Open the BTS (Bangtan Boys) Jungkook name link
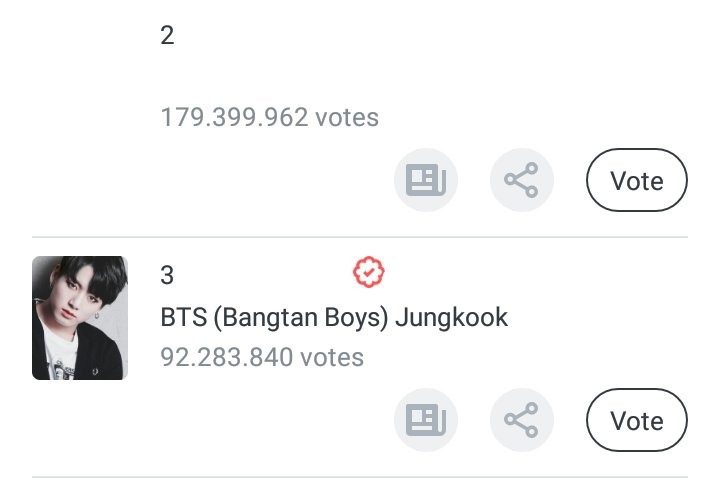720x483 pixels. tap(334, 318)
